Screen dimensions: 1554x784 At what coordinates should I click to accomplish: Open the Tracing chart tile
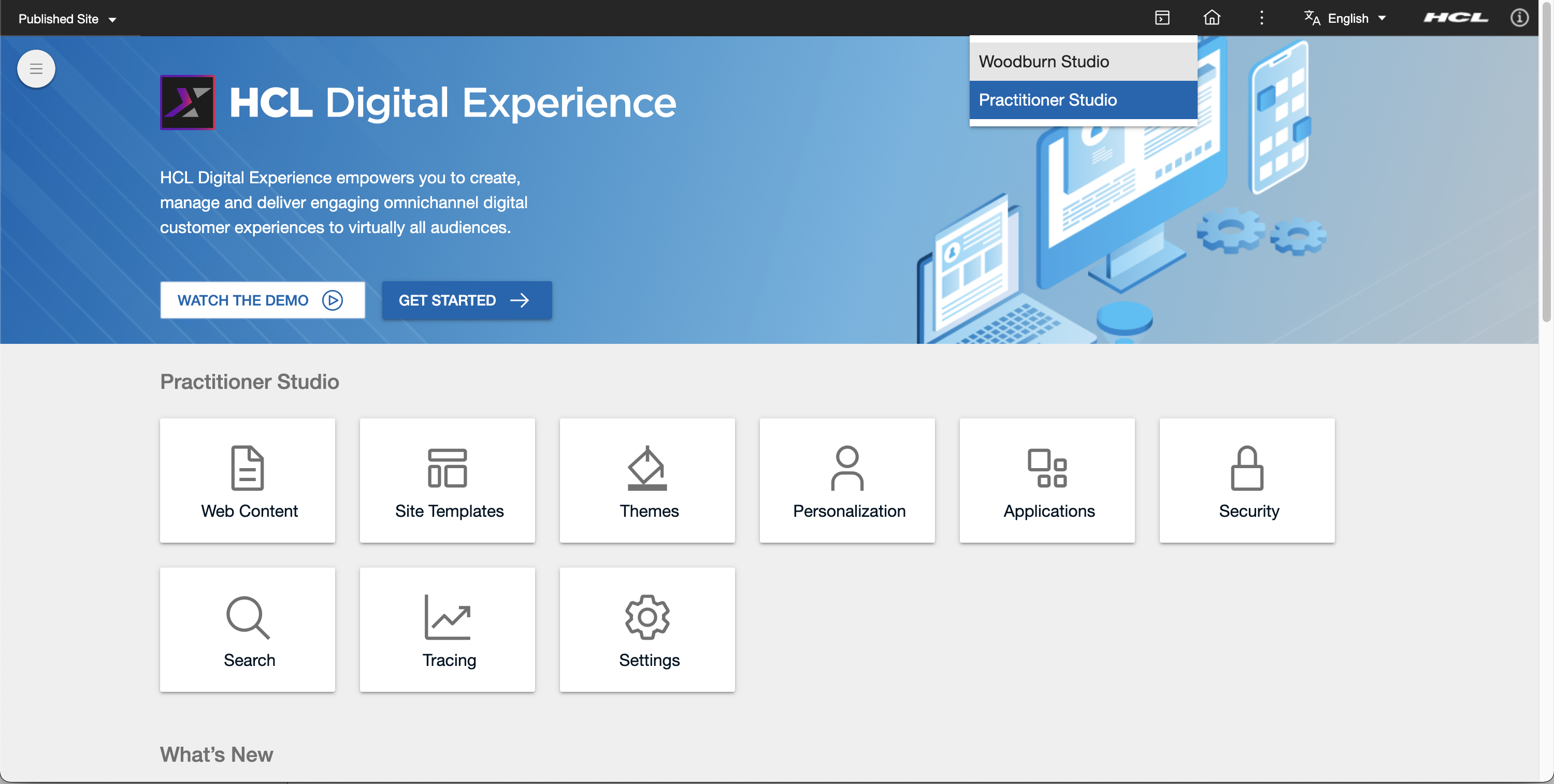click(447, 629)
